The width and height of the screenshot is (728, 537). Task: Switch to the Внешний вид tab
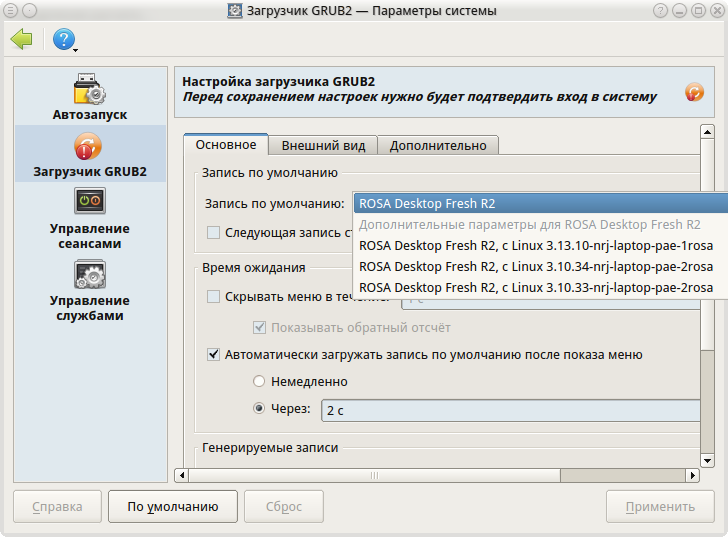323,146
